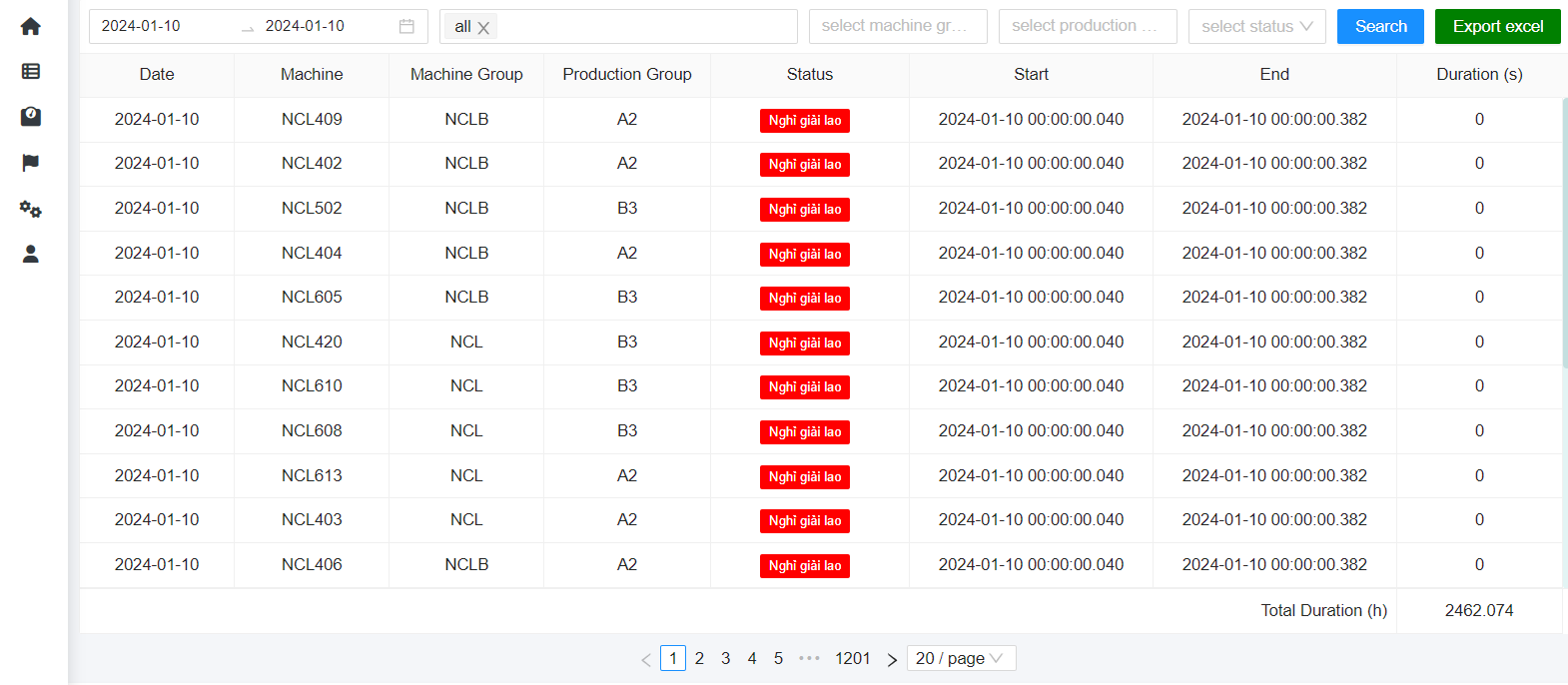Go to page 1
Screen dimensions: 1568x685
(673, 658)
